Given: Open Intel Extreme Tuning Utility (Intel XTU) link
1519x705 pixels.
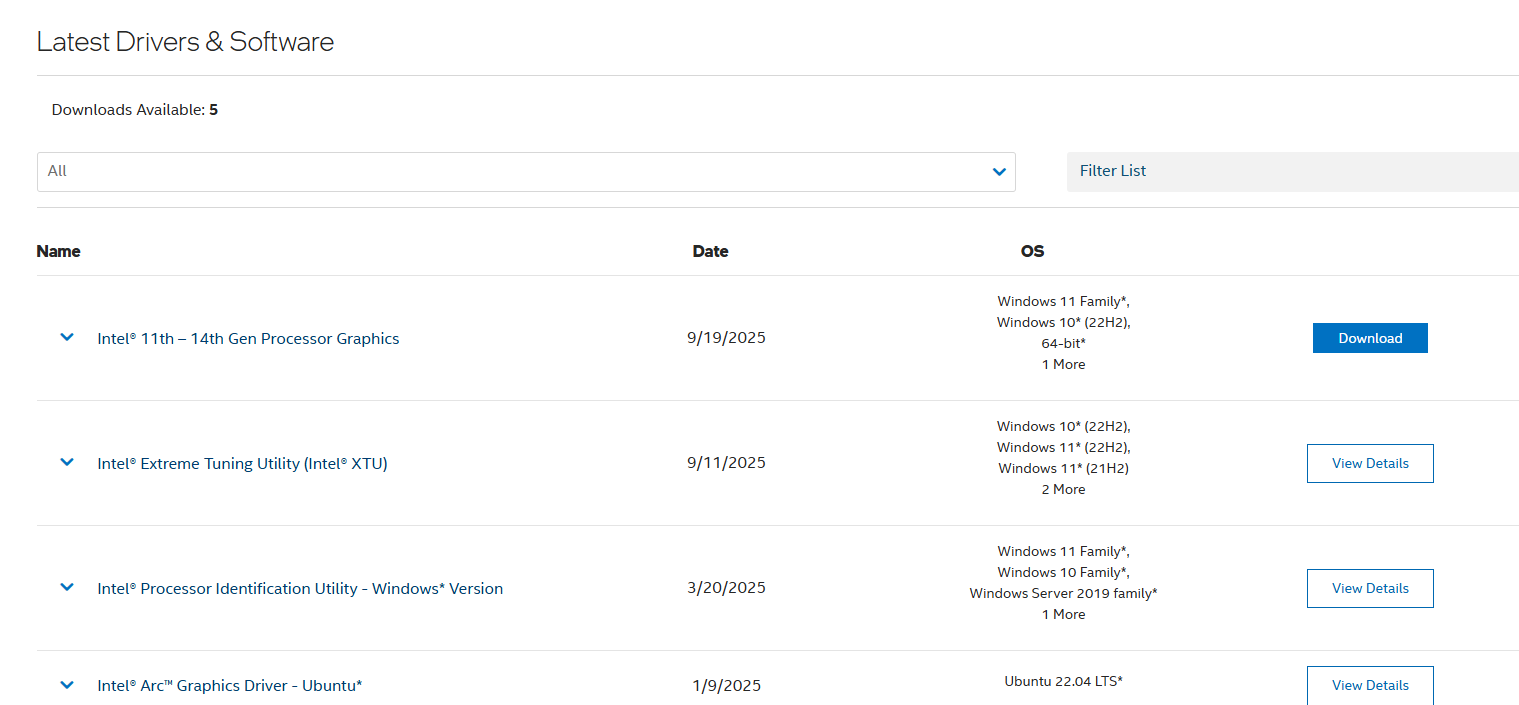Looking at the screenshot, I should [242, 464].
